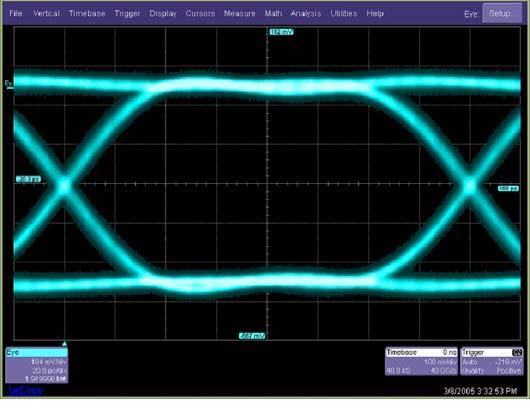This screenshot has width=530, height=420.
Task: Click the top voltage label on grid
Action: pos(281,32)
